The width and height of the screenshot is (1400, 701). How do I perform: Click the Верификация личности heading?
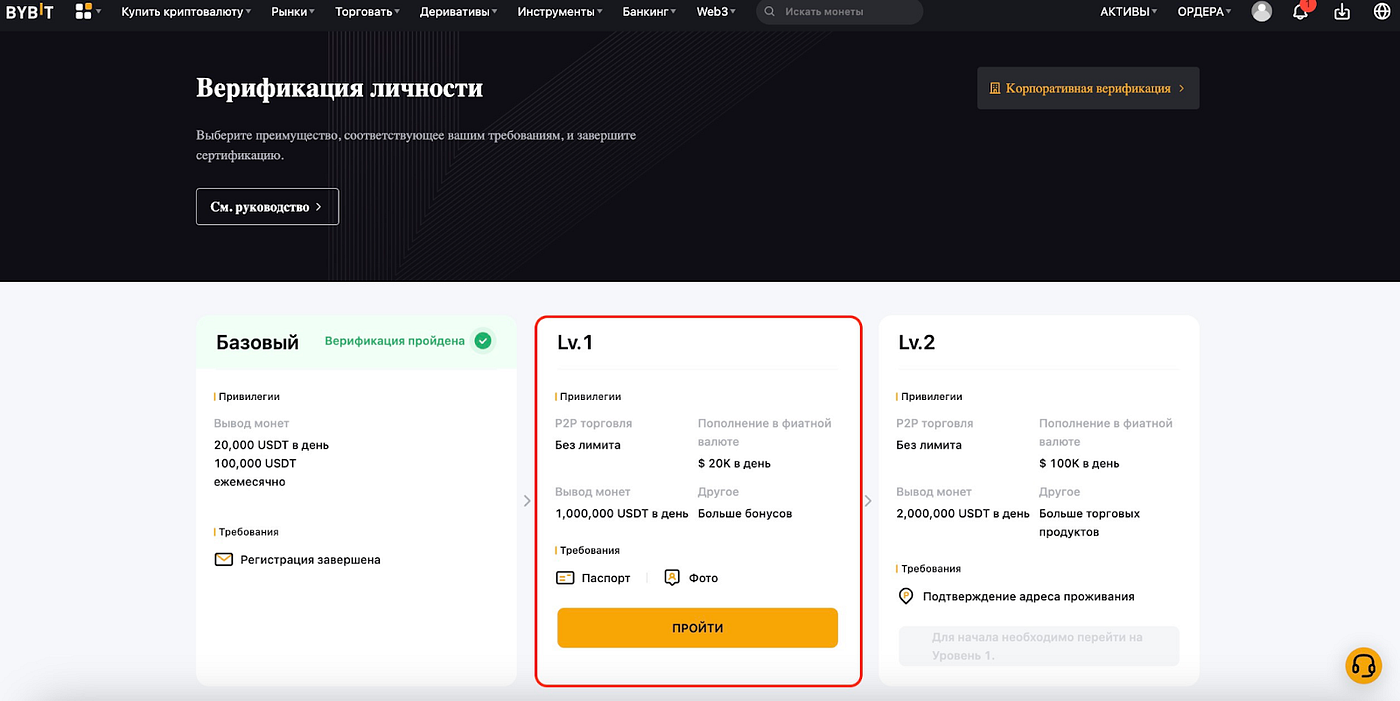coord(339,88)
